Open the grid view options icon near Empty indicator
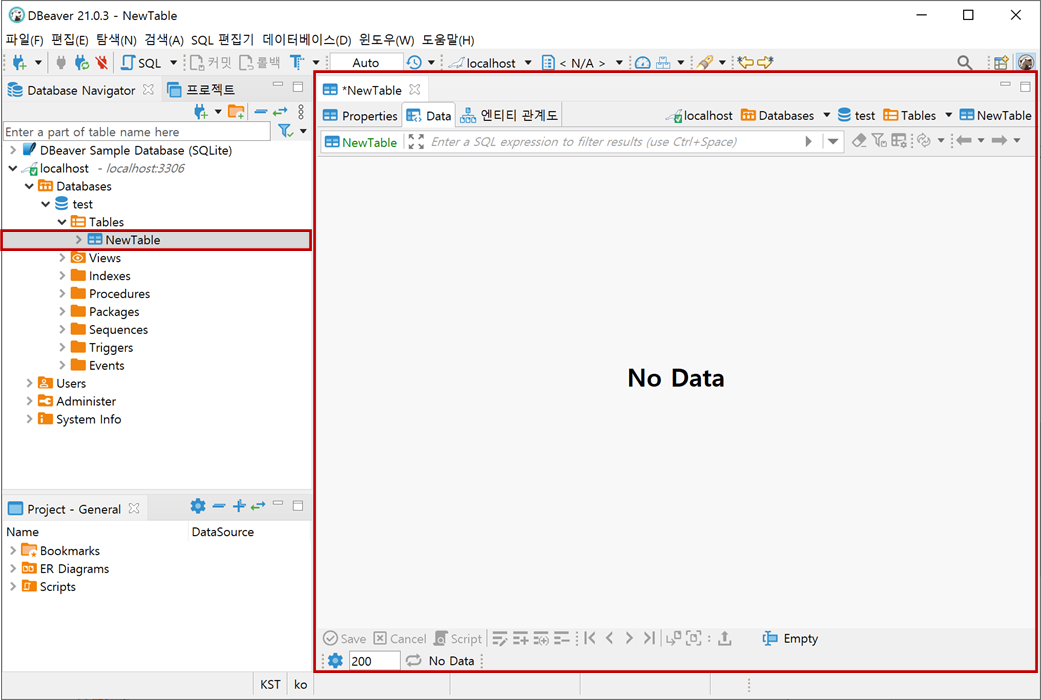Image resolution: width=1041 pixels, height=700 pixels. click(772, 638)
